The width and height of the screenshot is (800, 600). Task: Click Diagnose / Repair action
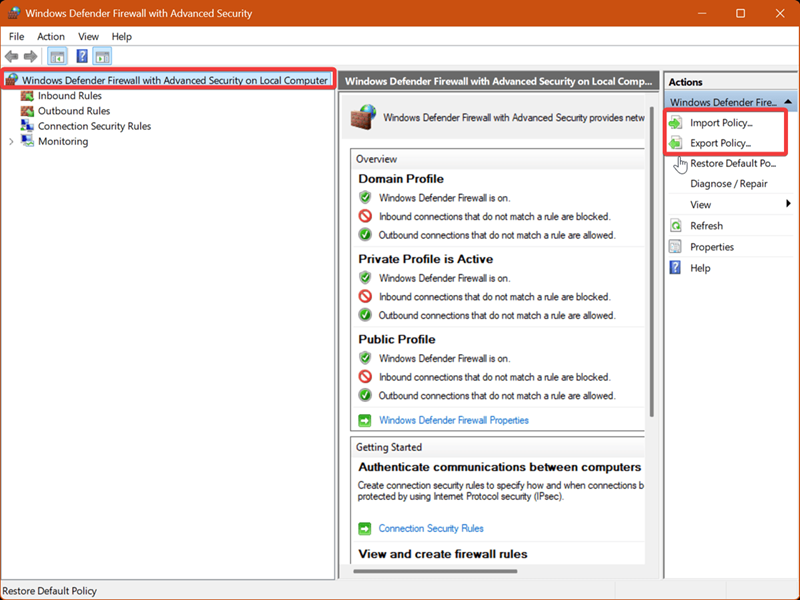[729, 184]
